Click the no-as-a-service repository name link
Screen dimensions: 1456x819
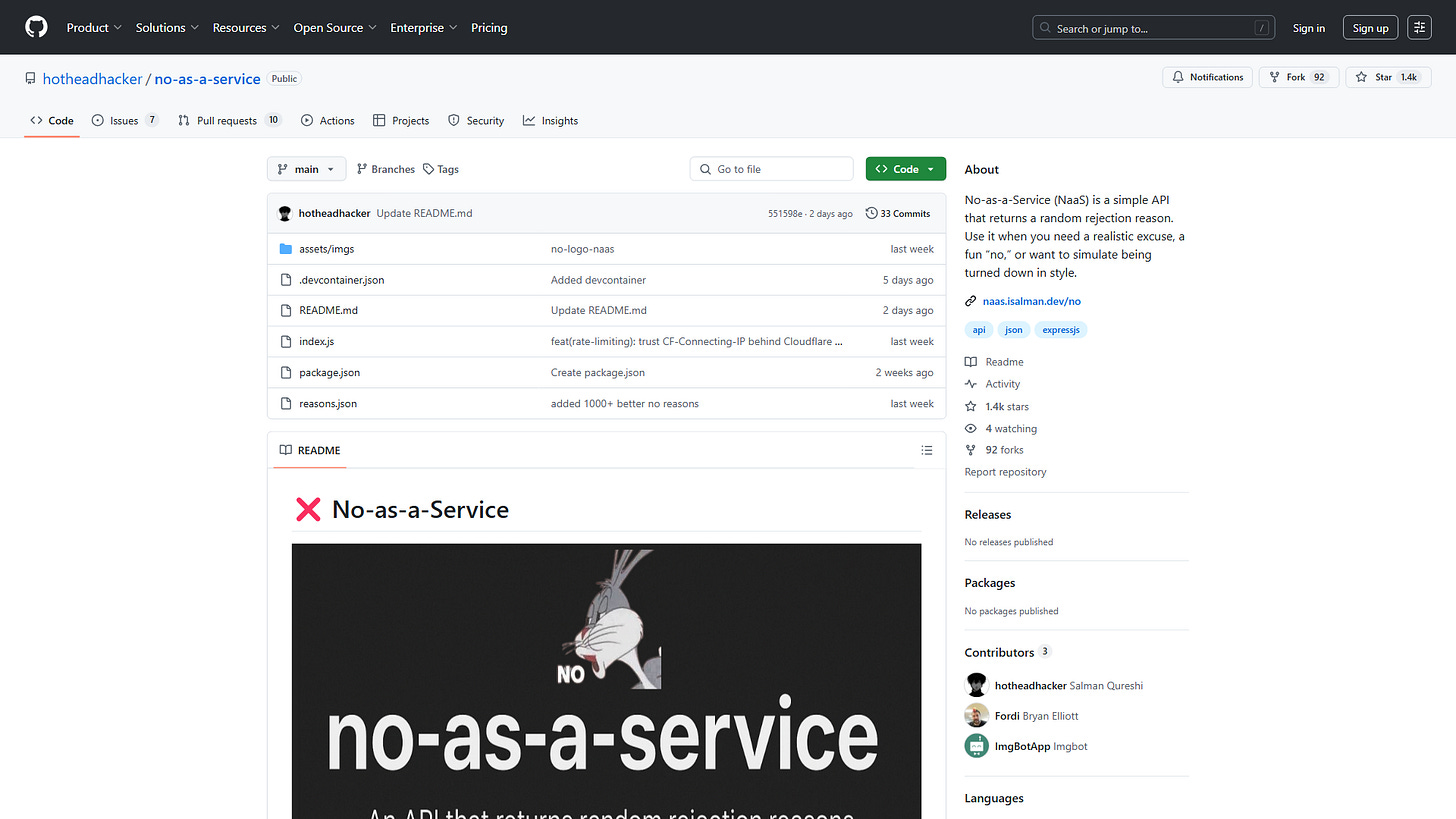(x=207, y=79)
